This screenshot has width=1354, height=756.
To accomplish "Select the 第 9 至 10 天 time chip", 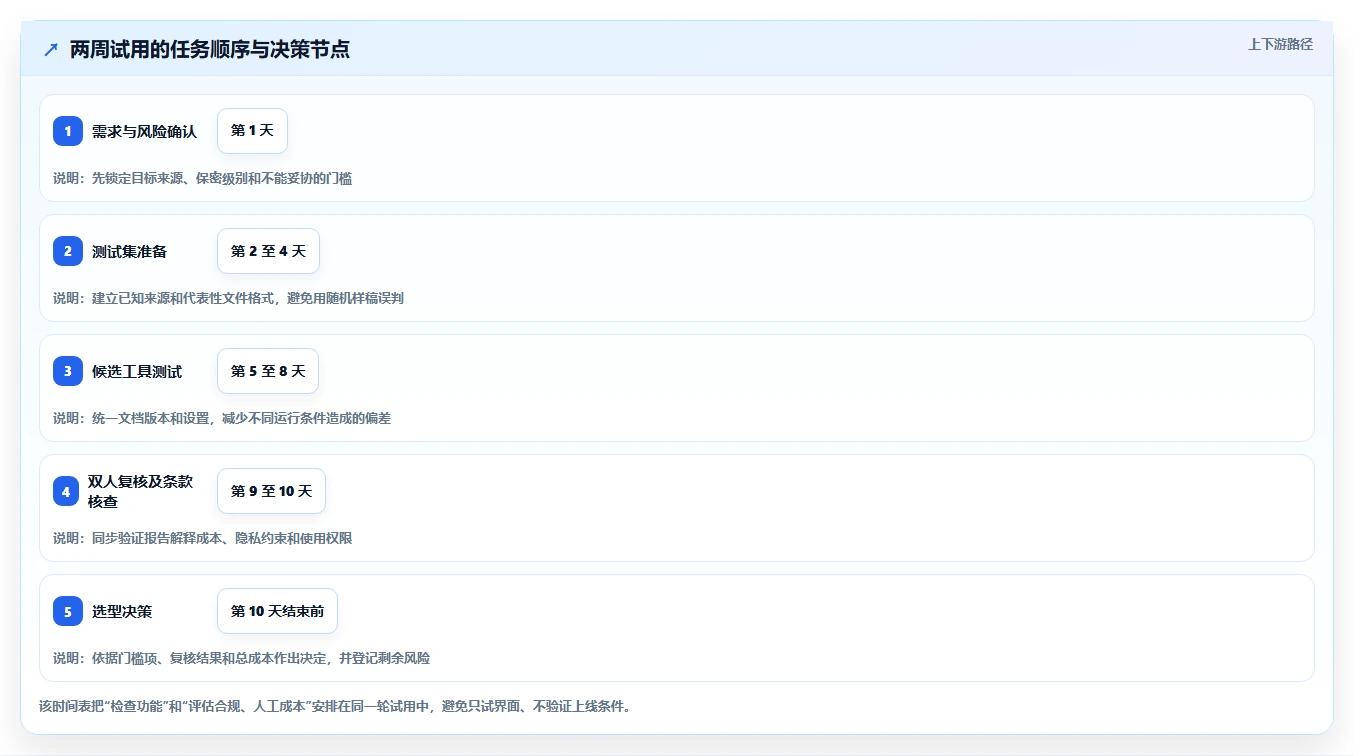I will (x=271, y=491).
